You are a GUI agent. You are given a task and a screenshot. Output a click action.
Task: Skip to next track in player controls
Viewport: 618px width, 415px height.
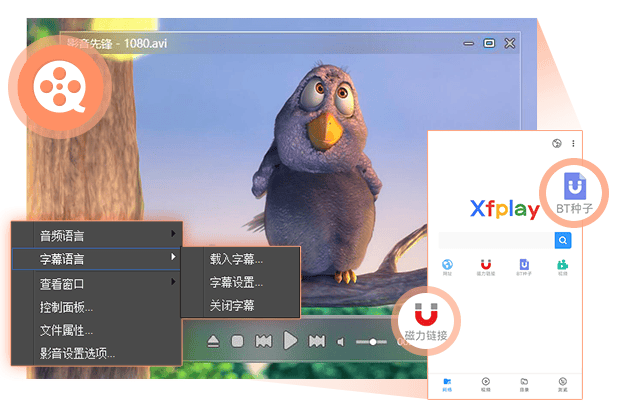click(x=317, y=341)
